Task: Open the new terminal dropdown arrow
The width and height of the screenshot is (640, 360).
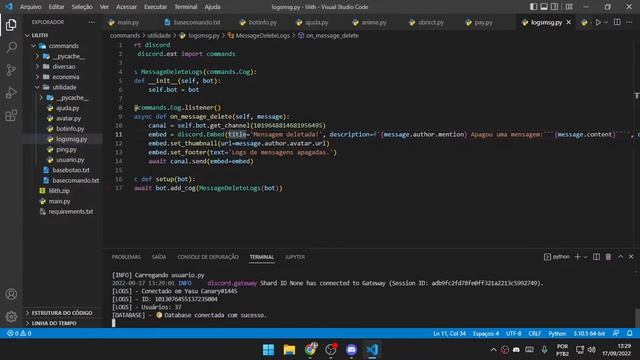Action: 585,257
